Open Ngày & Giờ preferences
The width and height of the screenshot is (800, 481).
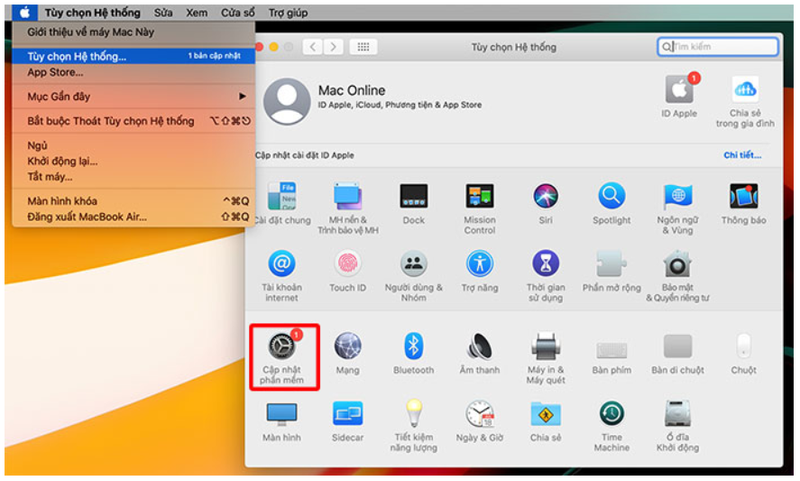(x=480, y=414)
